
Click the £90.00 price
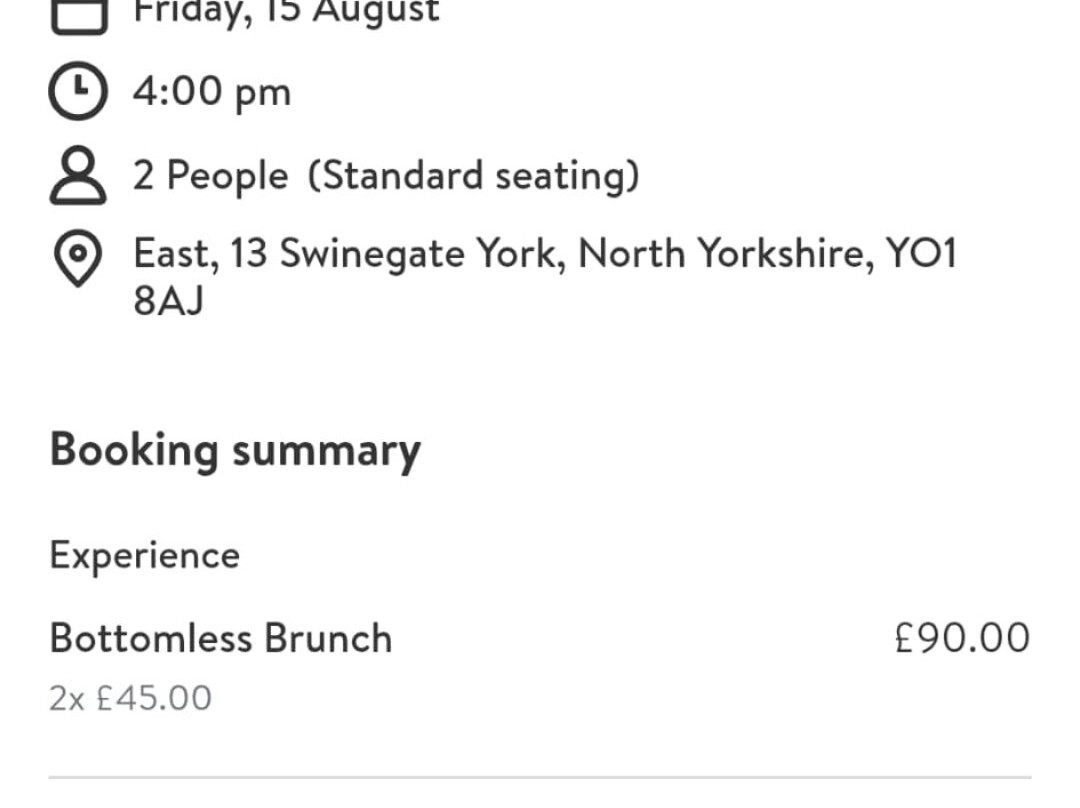coord(962,638)
